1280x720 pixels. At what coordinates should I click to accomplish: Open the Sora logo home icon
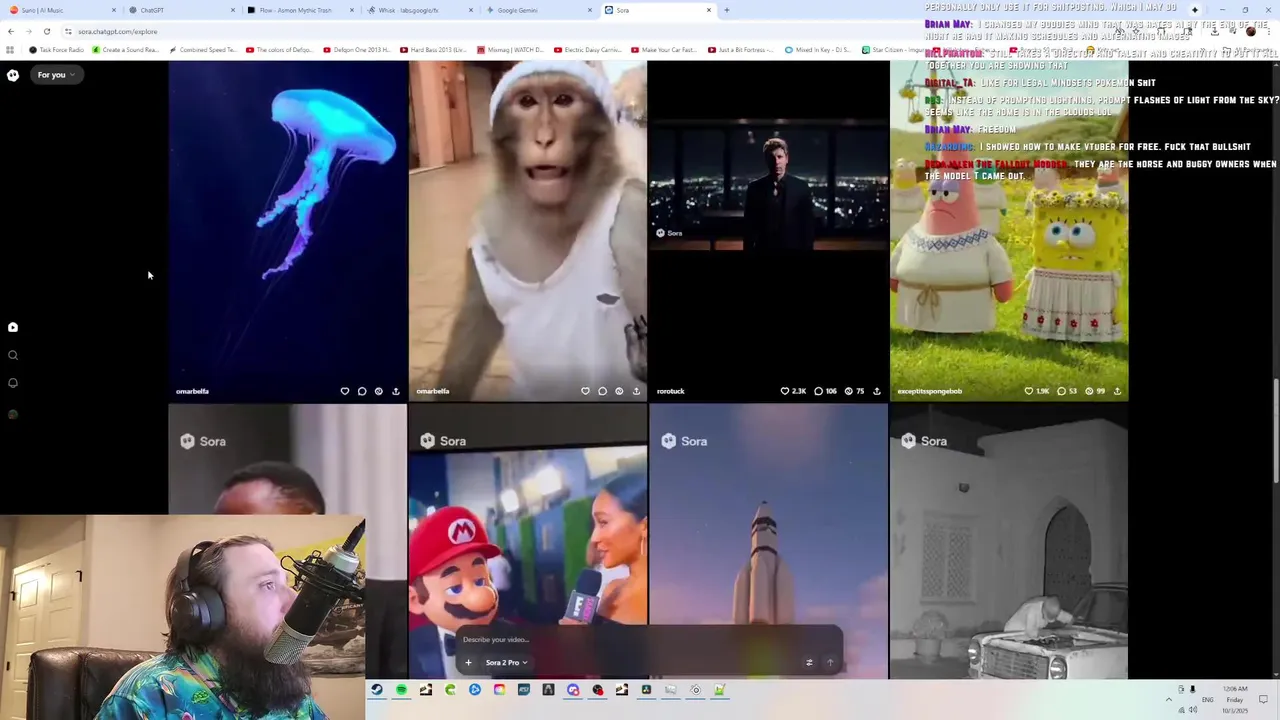13,75
